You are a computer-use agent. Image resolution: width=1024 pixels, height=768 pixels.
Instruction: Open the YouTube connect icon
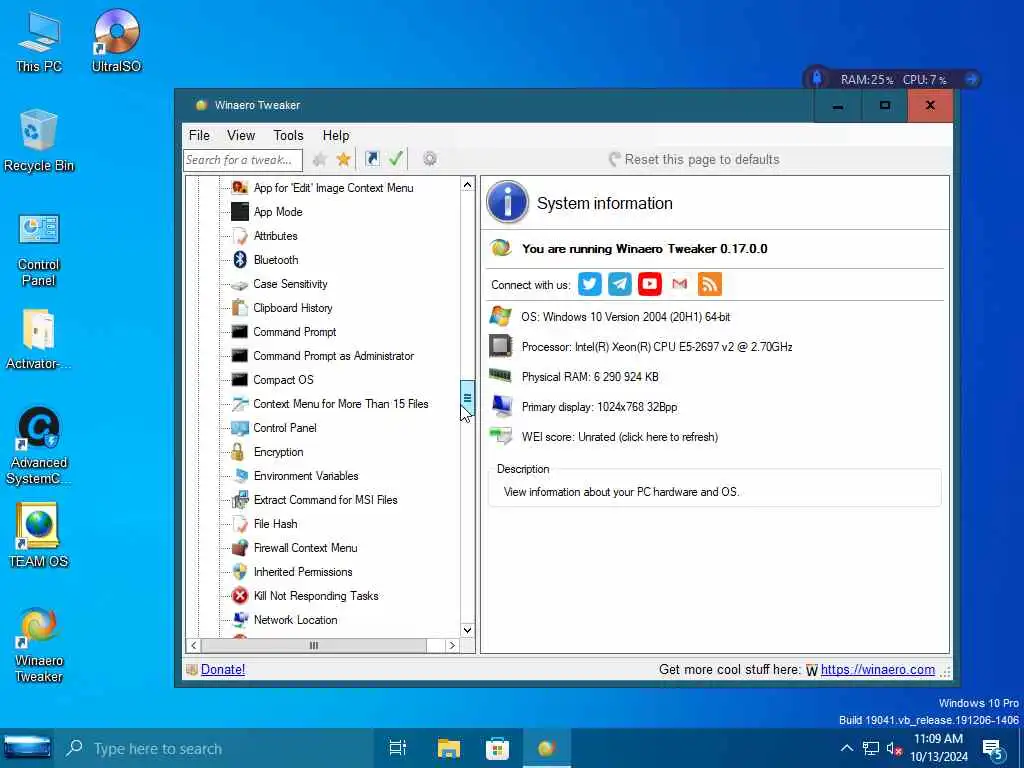(x=650, y=284)
